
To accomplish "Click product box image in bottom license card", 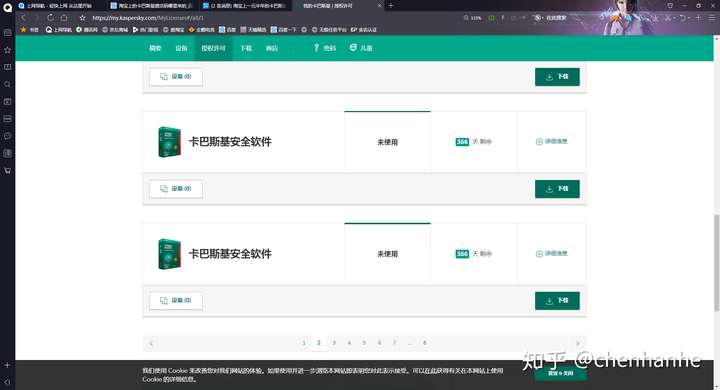I will pyautogui.click(x=169, y=254).
